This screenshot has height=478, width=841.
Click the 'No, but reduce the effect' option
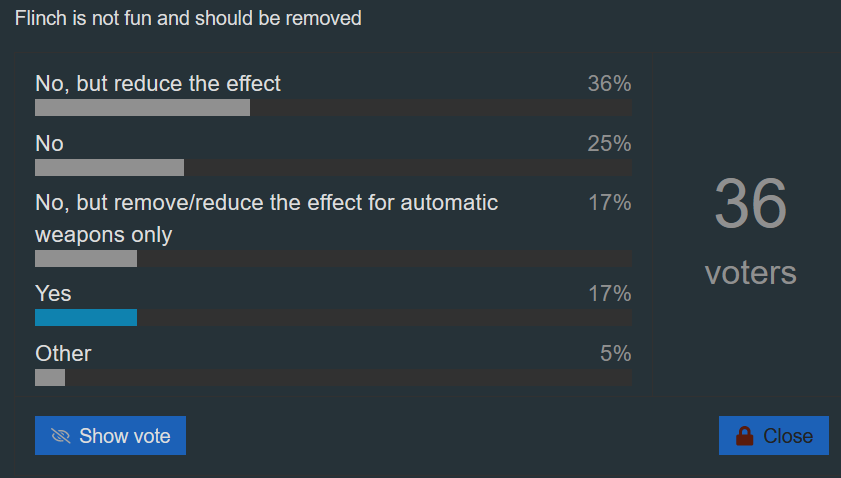[158, 84]
